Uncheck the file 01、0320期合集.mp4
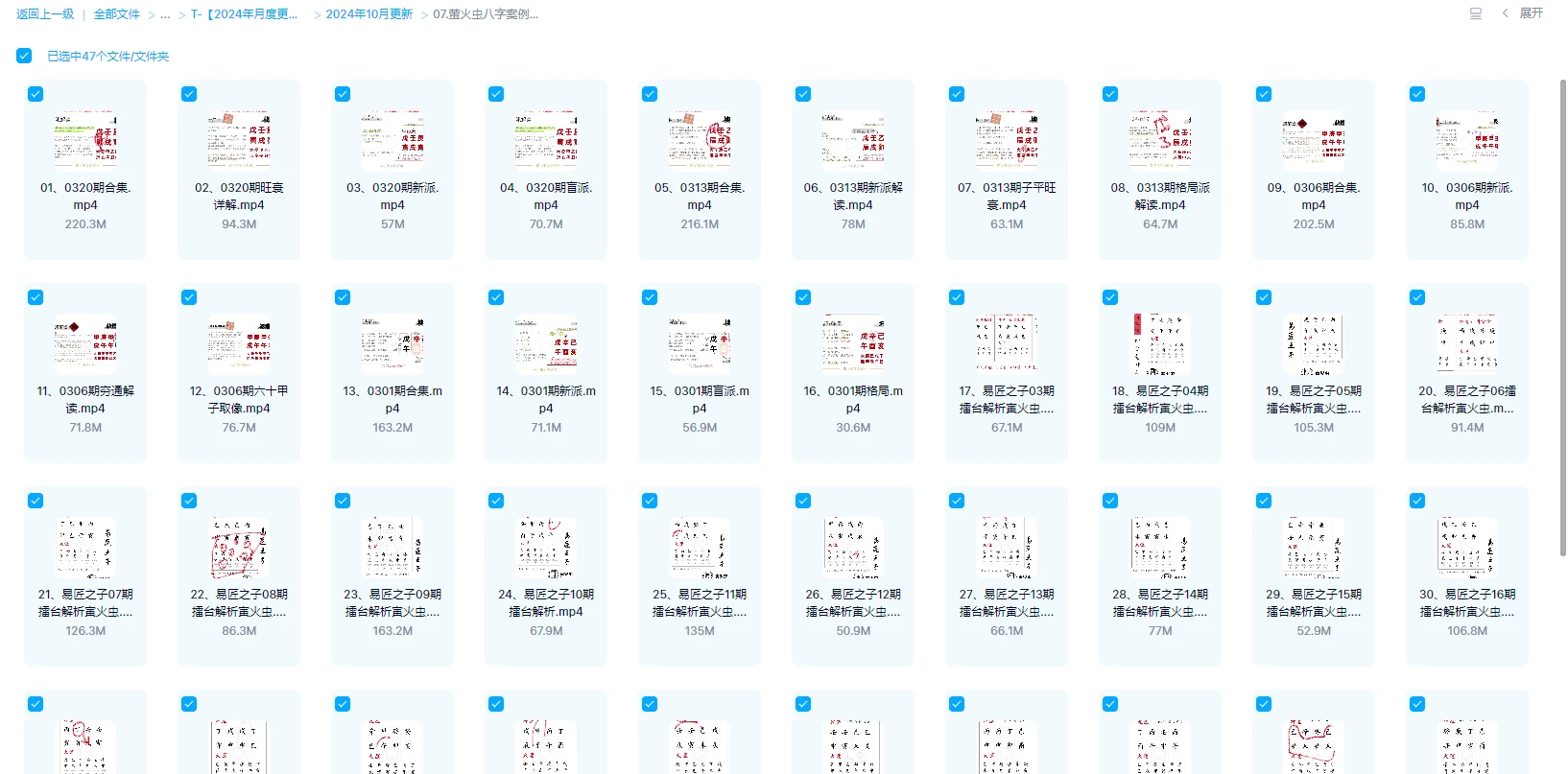The width and height of the screenshot is (1568, 774). pyautogui.click(x=36, y=94)
